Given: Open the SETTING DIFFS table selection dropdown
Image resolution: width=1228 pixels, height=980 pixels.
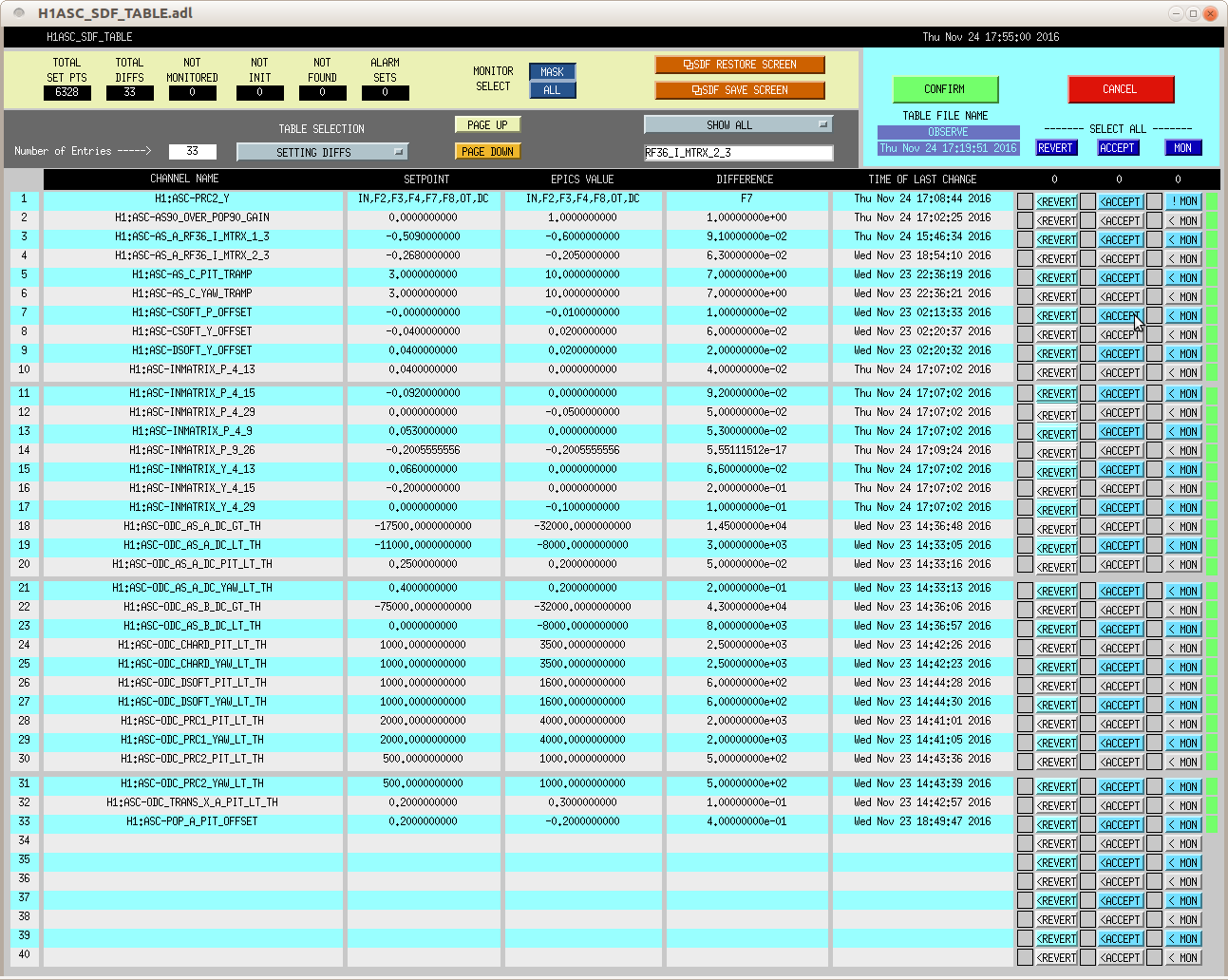Looking at the screenshot, I should [322, 152].
